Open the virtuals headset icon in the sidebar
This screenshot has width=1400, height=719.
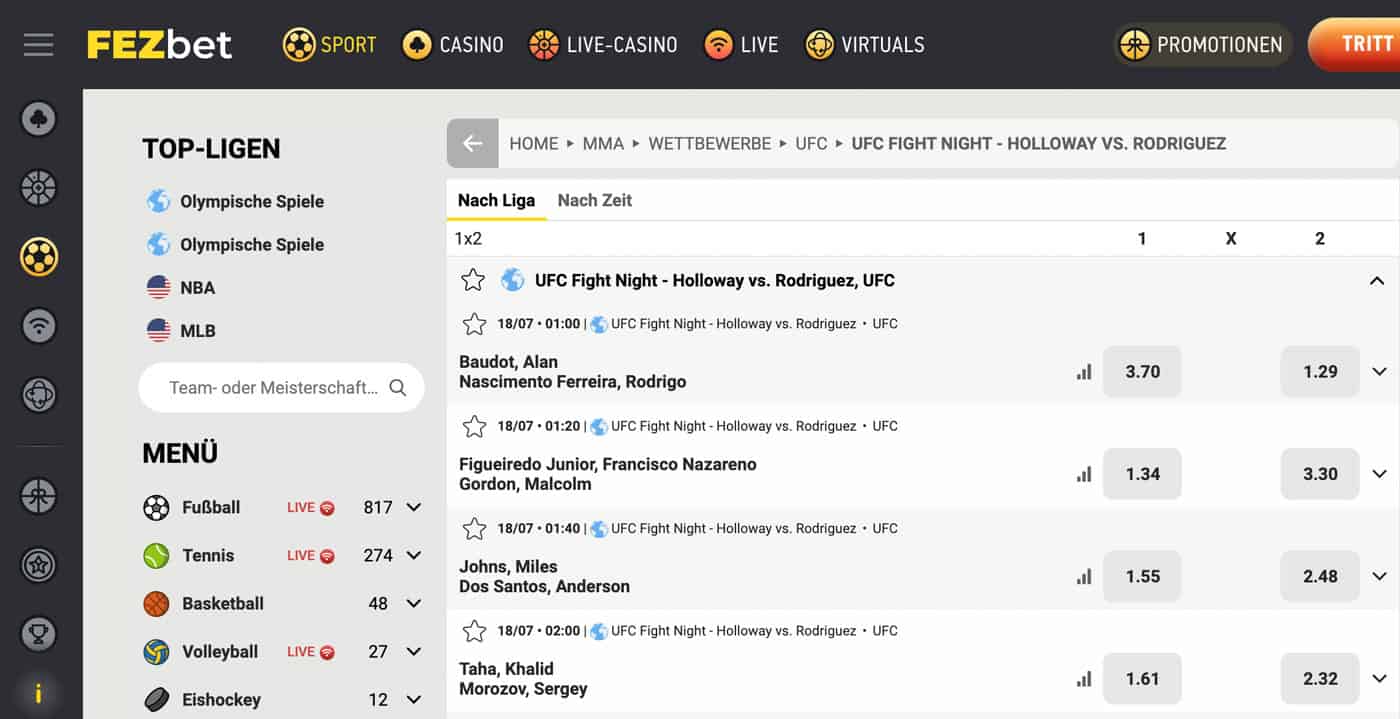(x=39, y=395)
